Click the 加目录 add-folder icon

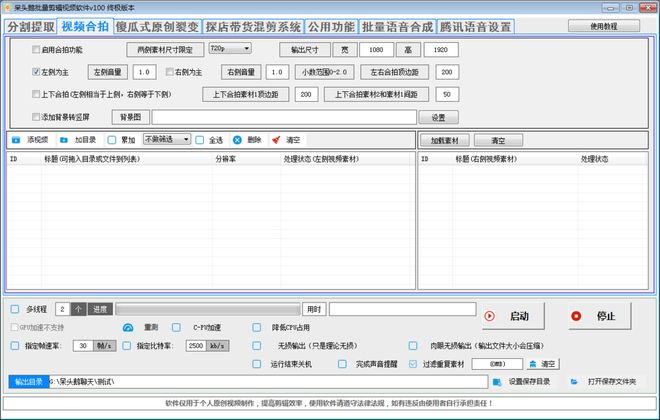pos(64,140)
